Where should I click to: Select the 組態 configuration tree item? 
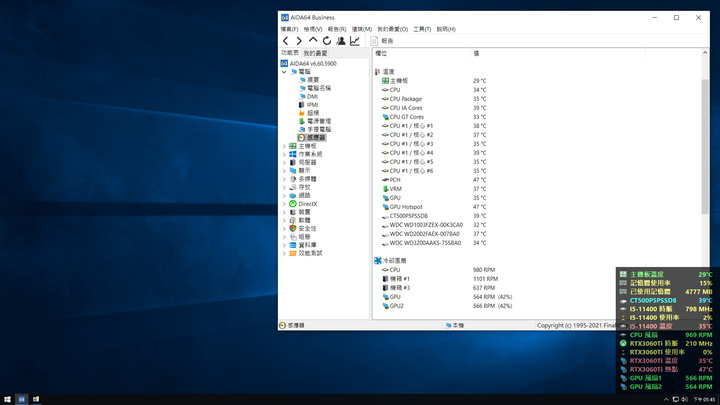pyautogui.click(x=300, y=237)
